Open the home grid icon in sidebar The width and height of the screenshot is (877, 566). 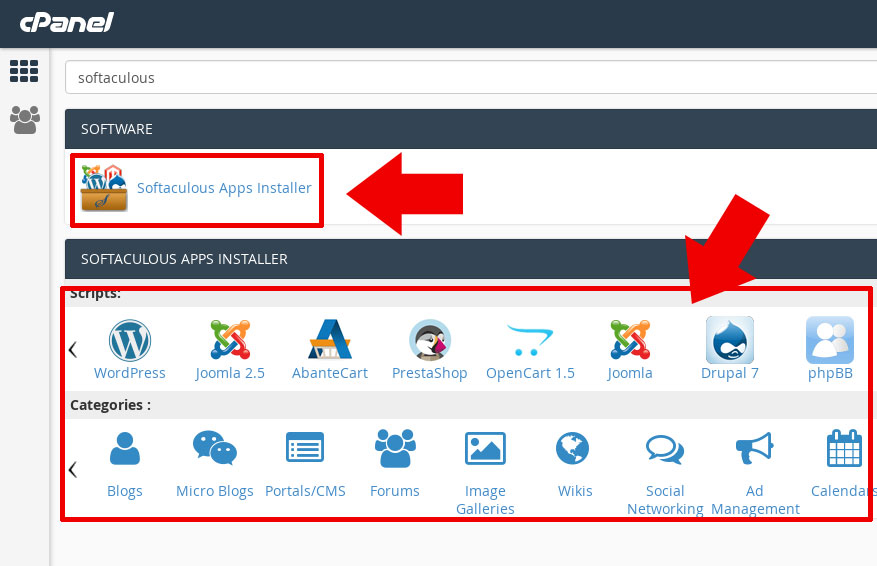(x=24, y=71)
